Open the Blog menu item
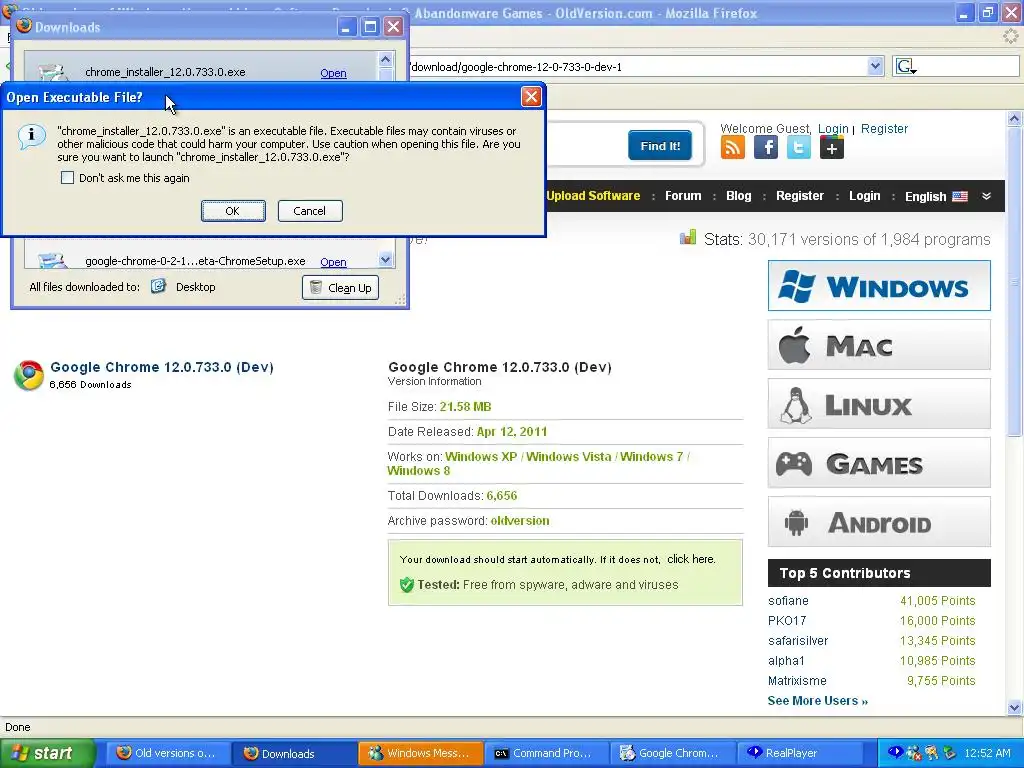1024x768 pixels. coord(739,196)
